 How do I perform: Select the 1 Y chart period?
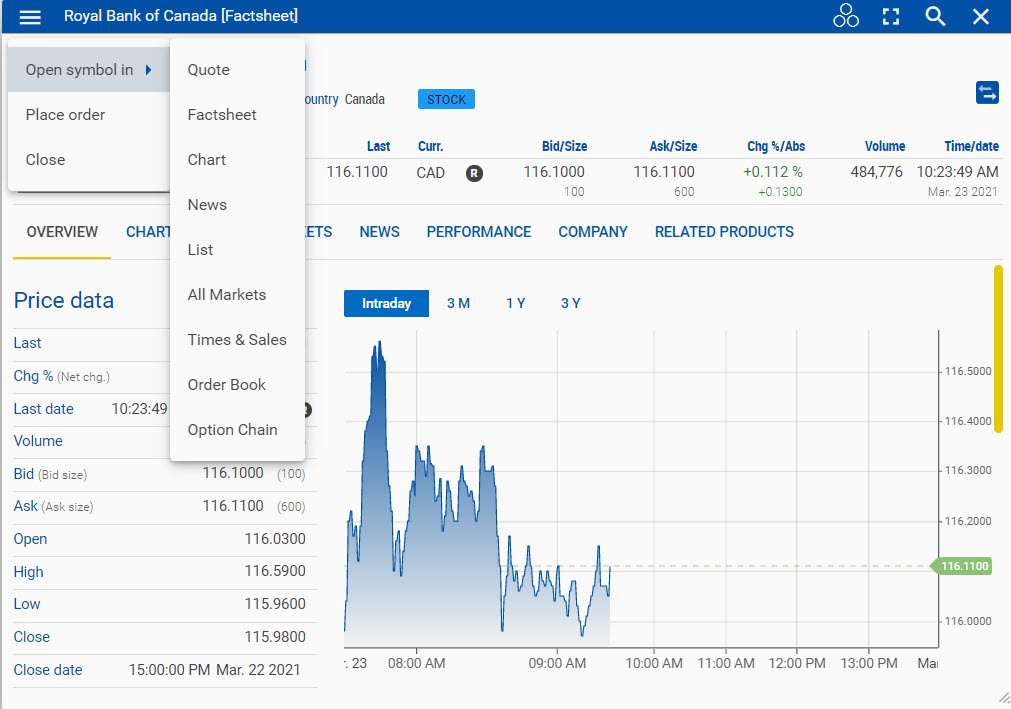(x=515, y=302)
